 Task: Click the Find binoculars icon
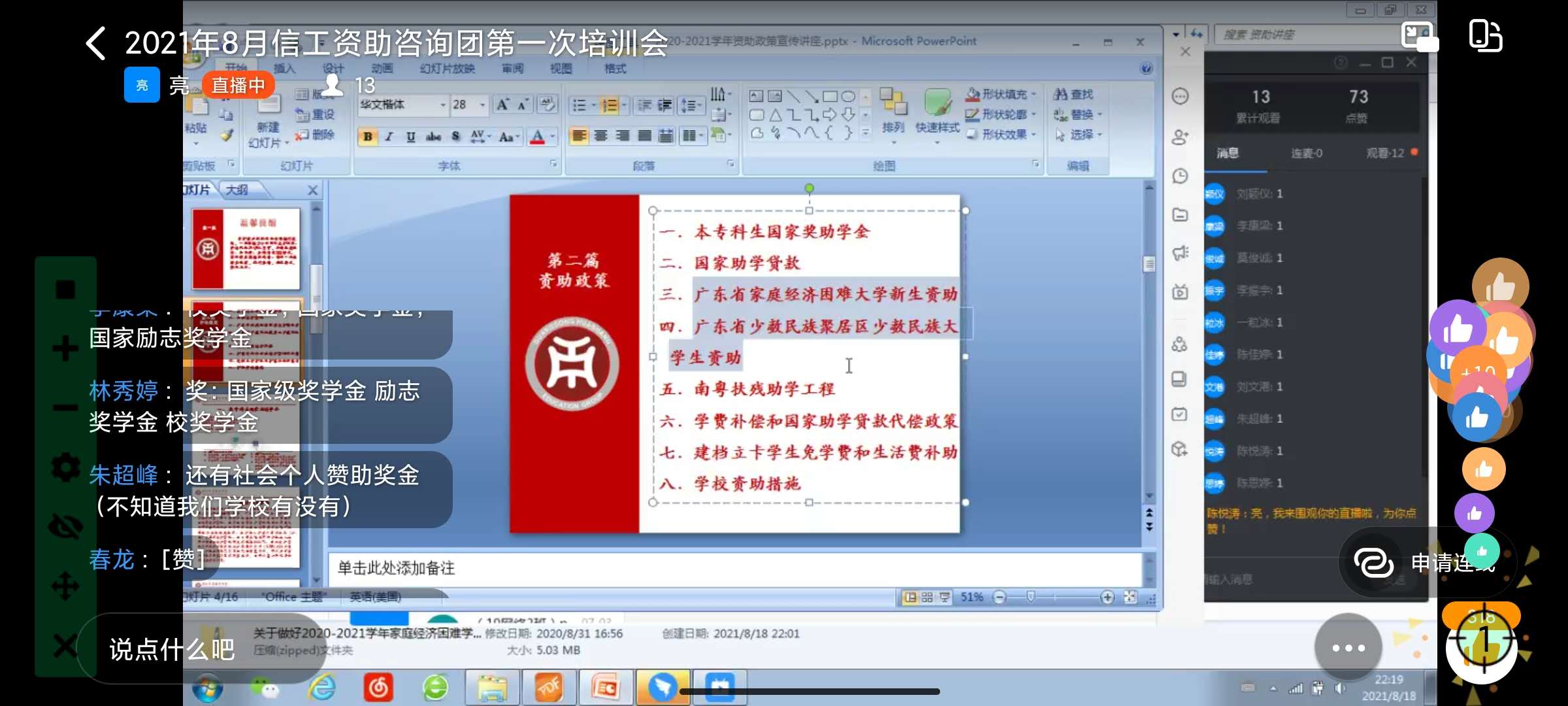1061,95
